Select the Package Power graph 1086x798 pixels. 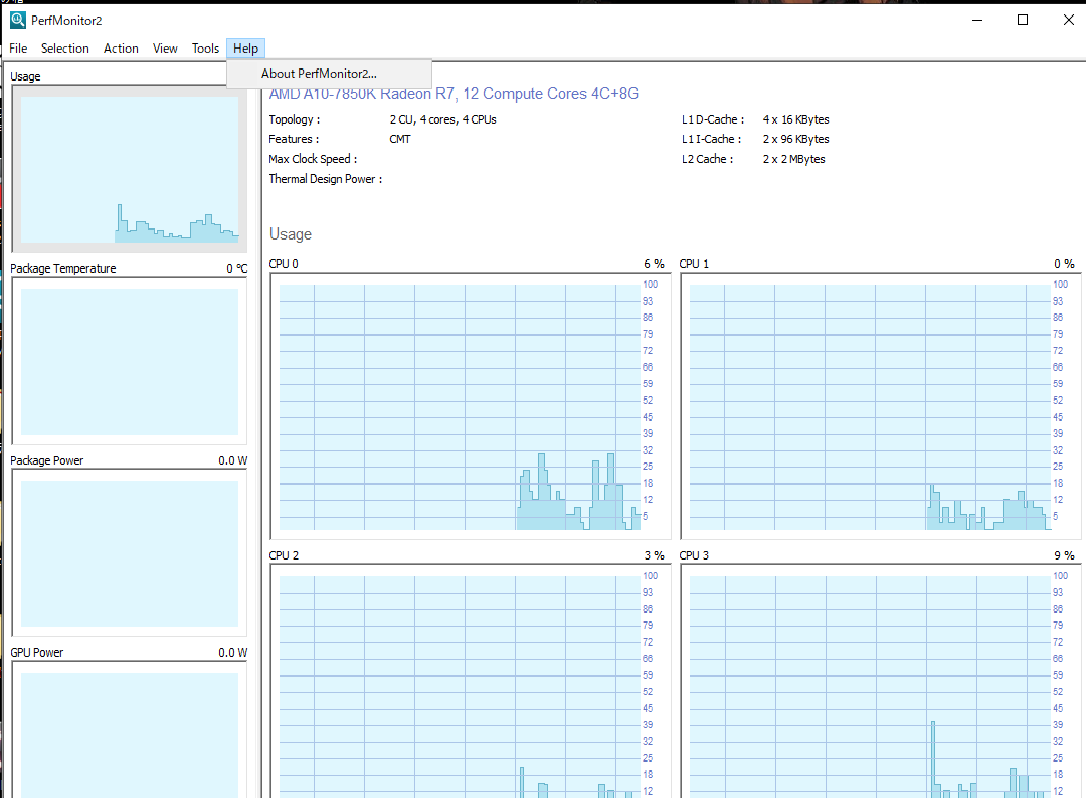[x=130, y=553]
